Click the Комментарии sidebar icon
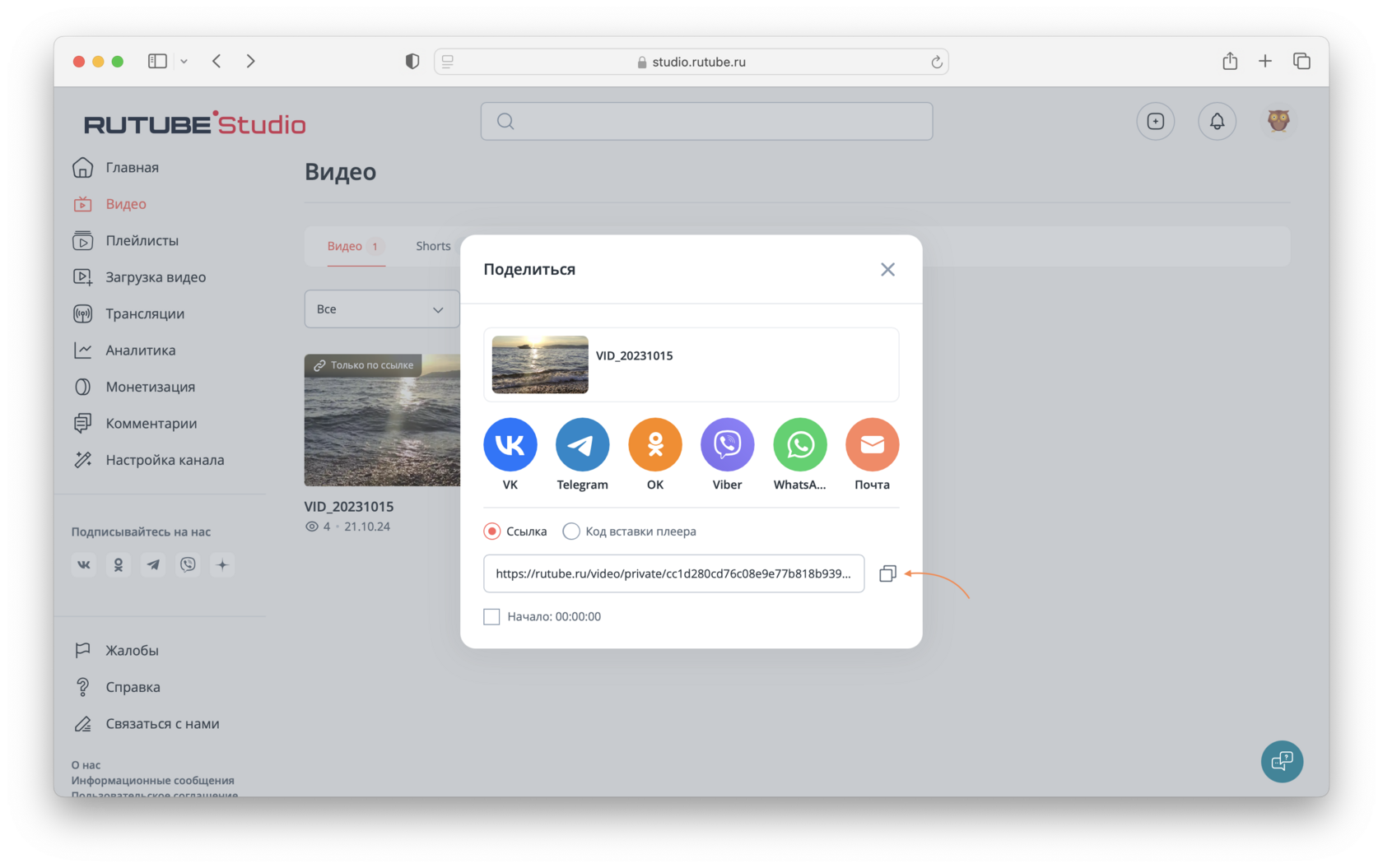This screenshot has width=1383, height=868. pos(83,423)
